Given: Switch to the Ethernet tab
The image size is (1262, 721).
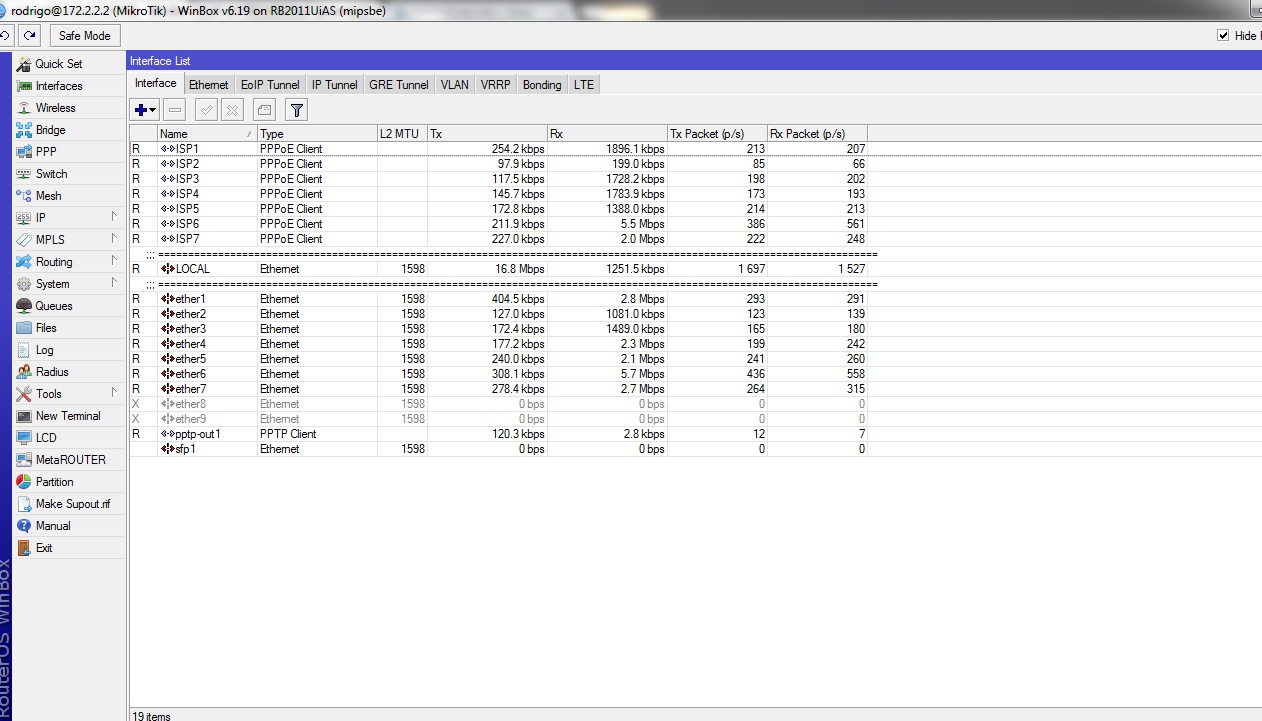Looking at the screenshot, I should point(209,85).
